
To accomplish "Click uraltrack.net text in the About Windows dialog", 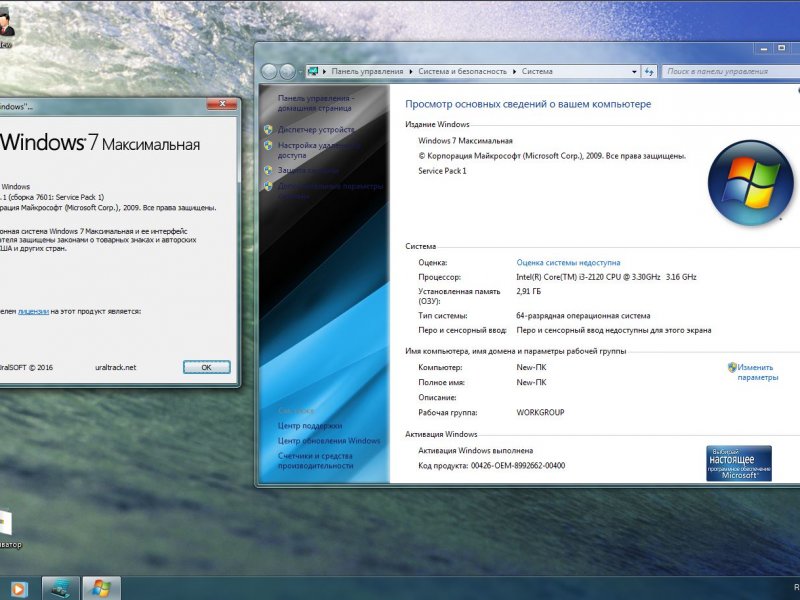I will pyautogui.click(x=116, y=367).
